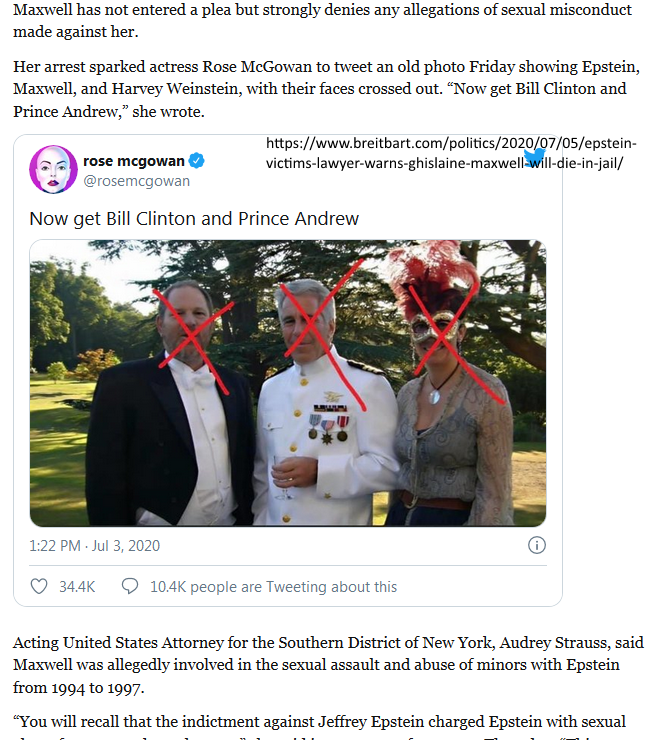Like the tweet via heart icon
Screen dimensions: 659x740
(x=39, y=586)
